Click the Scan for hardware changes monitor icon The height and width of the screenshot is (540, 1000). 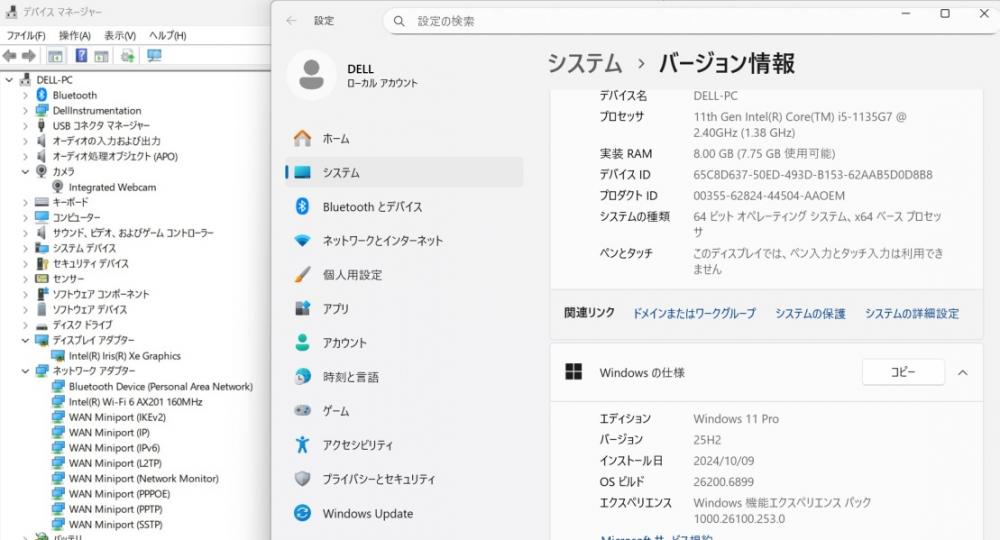[x=154, y=56]
